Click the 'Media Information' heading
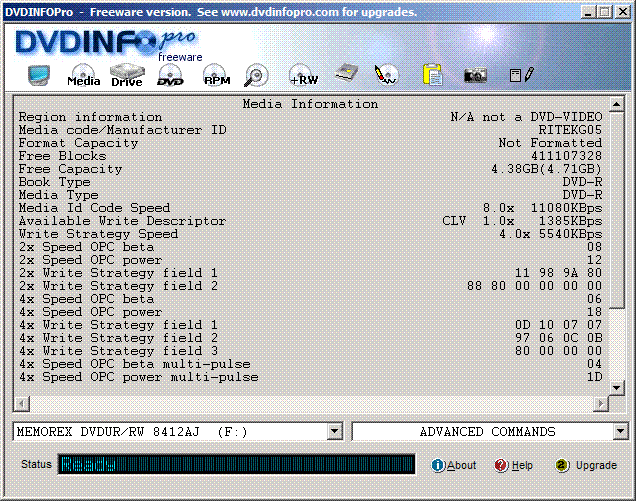 pyautogui.click(x=310, y=104)
